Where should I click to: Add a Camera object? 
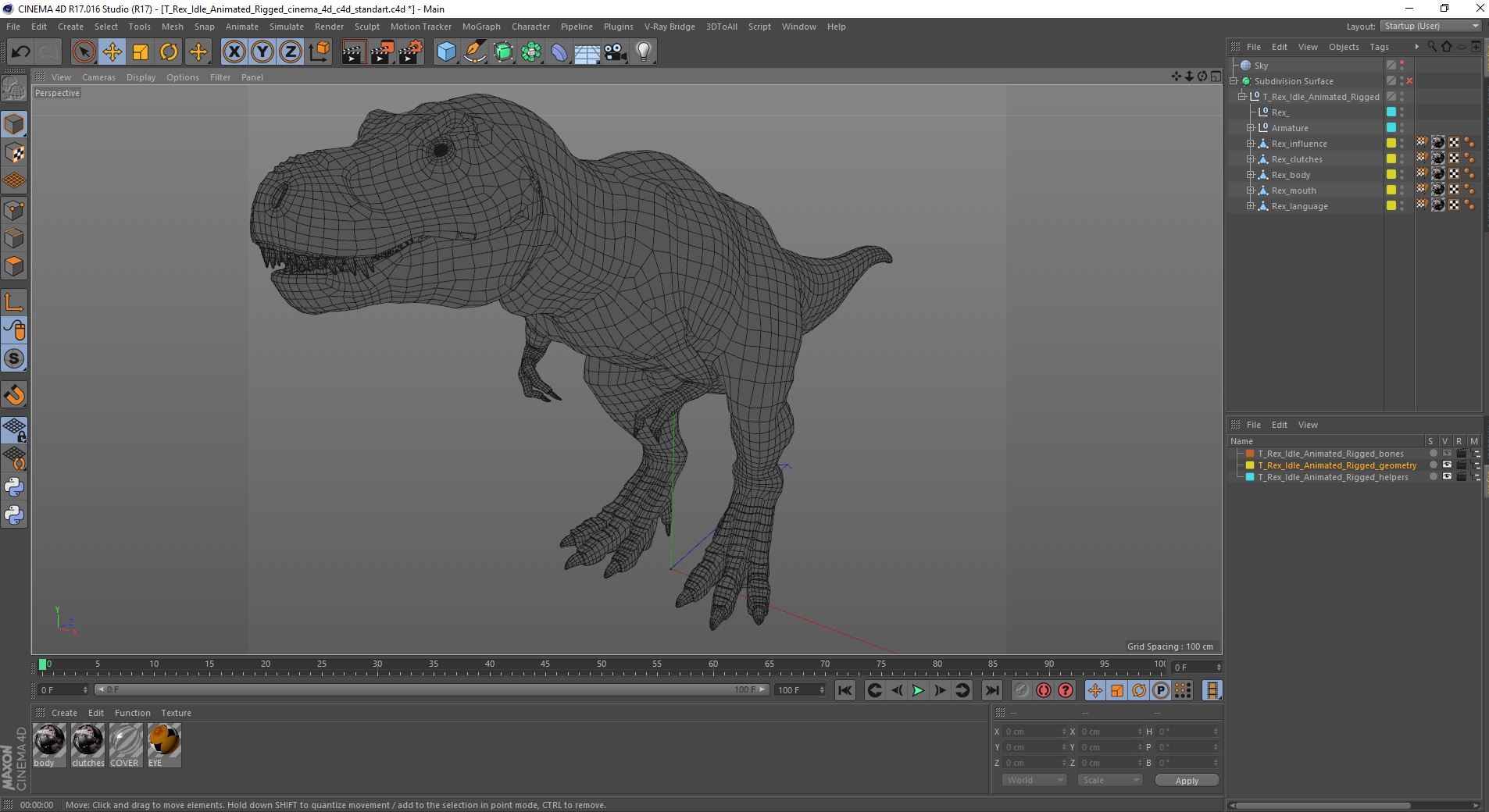[616, 52]
